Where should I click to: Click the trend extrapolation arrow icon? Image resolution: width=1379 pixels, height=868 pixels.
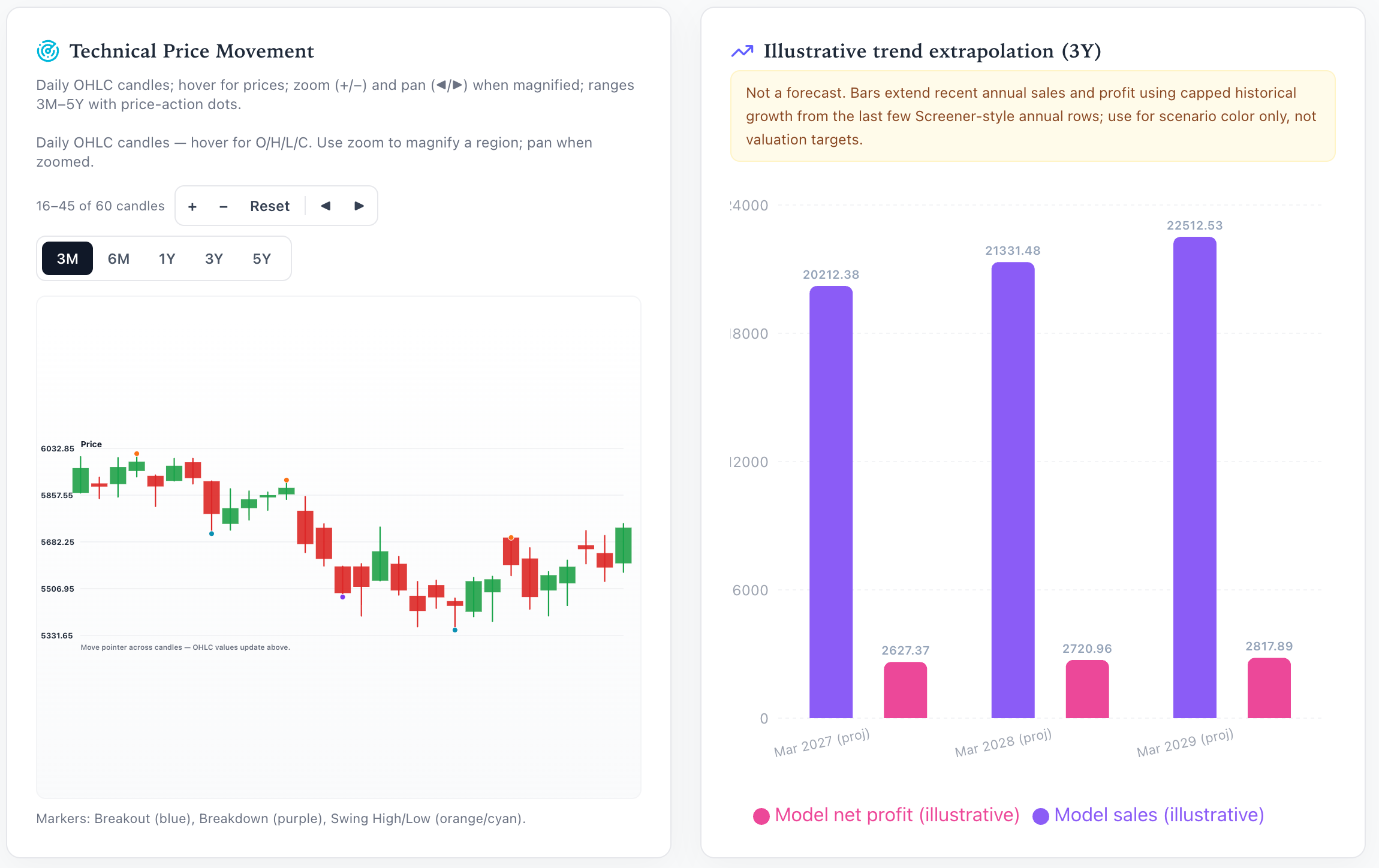(x=742, y=52)
